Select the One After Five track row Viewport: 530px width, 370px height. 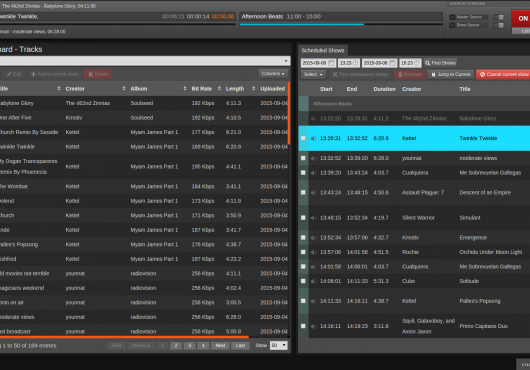(x=145, y=118)
